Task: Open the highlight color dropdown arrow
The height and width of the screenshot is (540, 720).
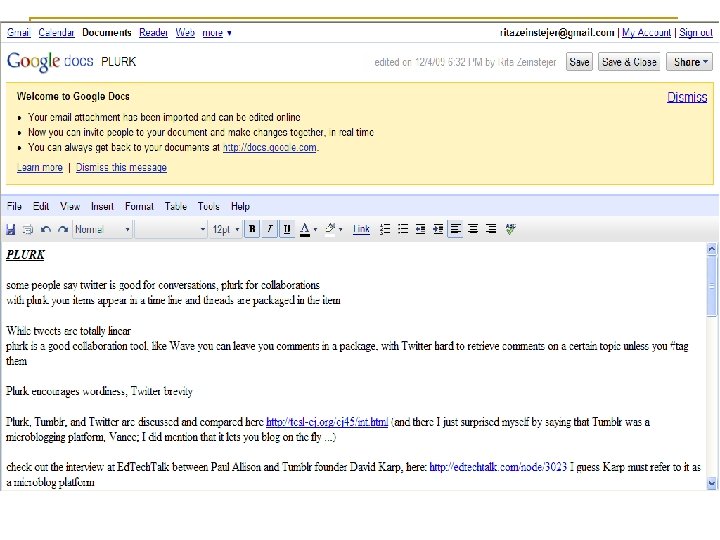Action: click(x=340, y=229)
